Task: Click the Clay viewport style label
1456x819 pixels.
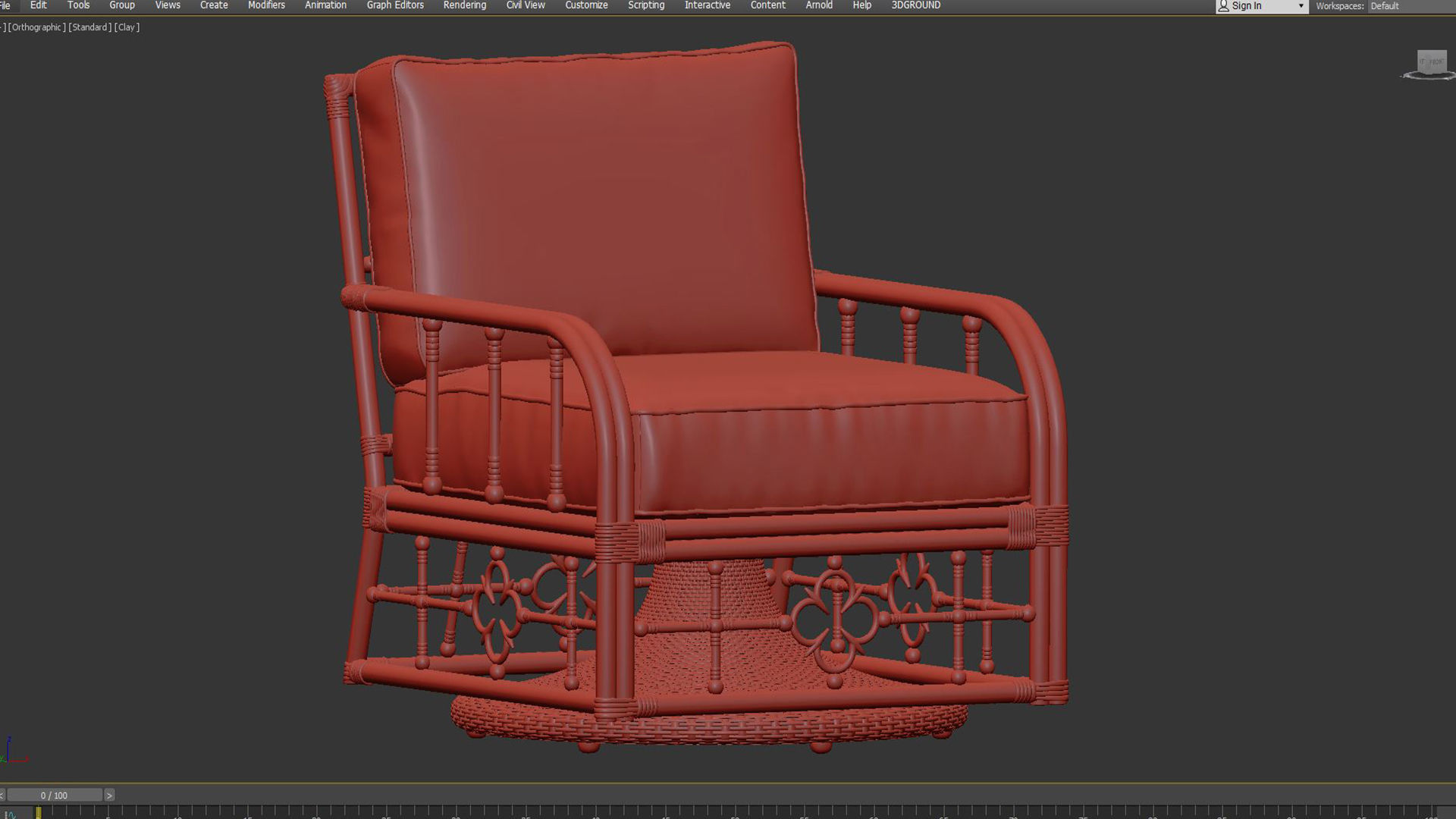Action: tap(127, 27)
